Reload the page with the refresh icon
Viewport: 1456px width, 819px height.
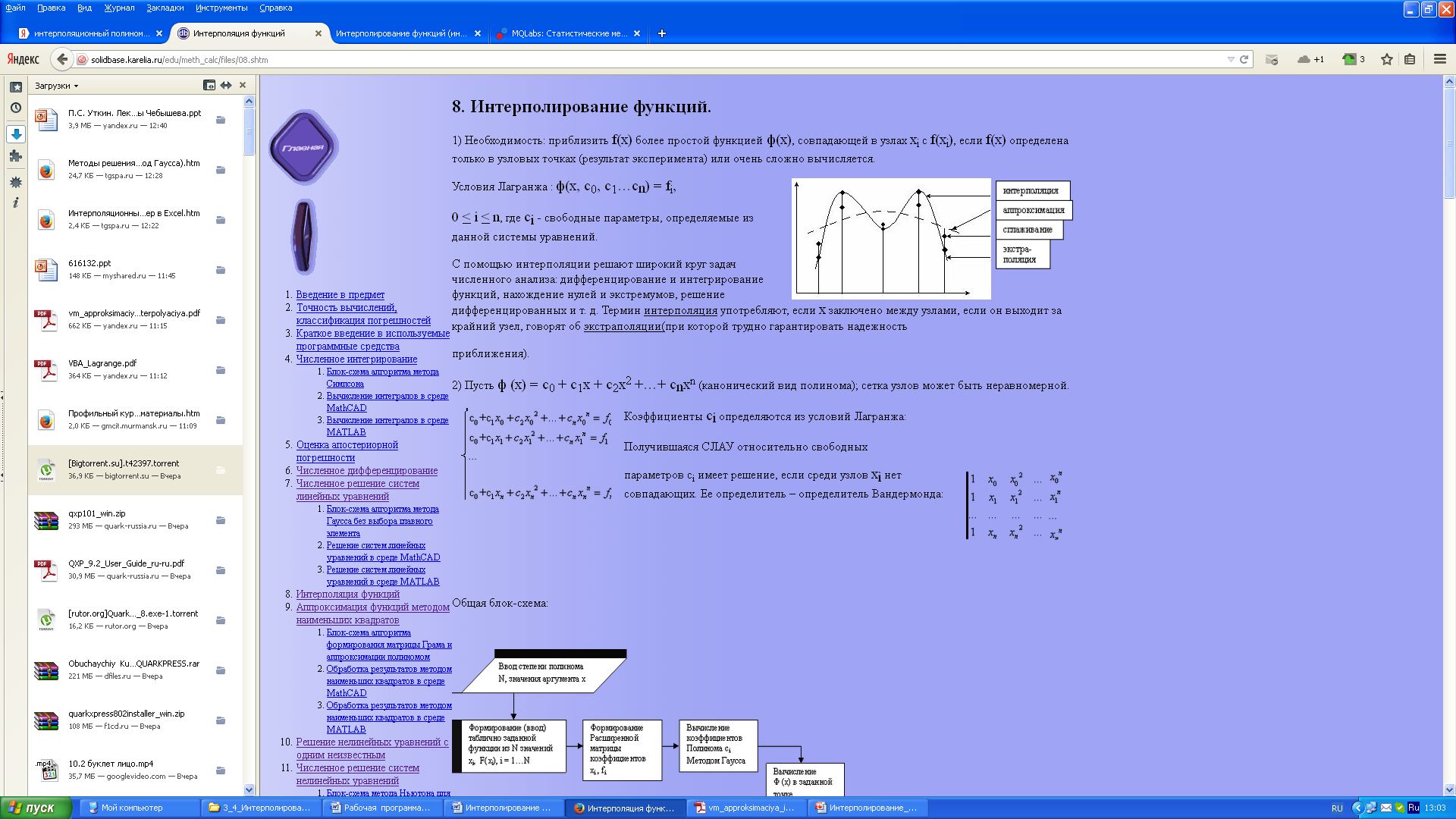[x=1244, y=59]
